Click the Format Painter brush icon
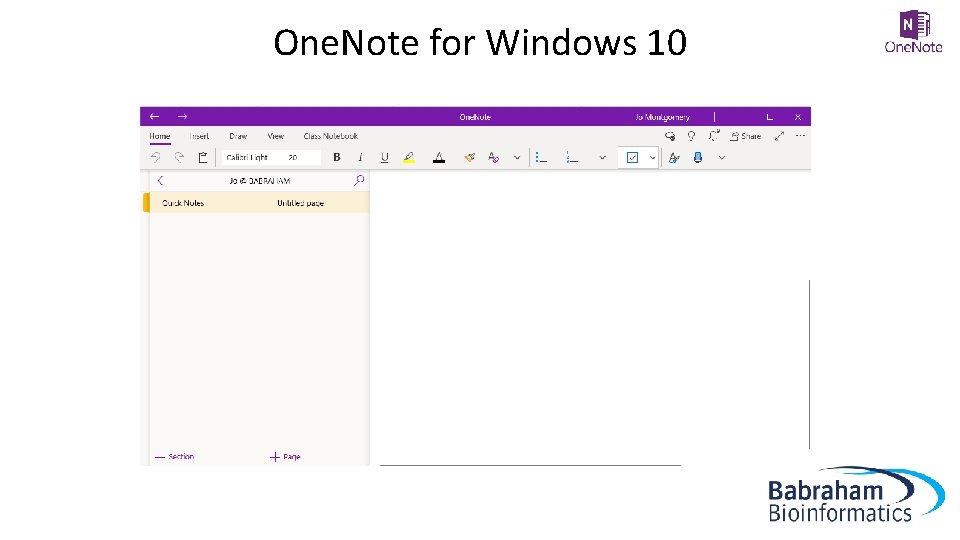The image size is (960, 540). [470, 157]
